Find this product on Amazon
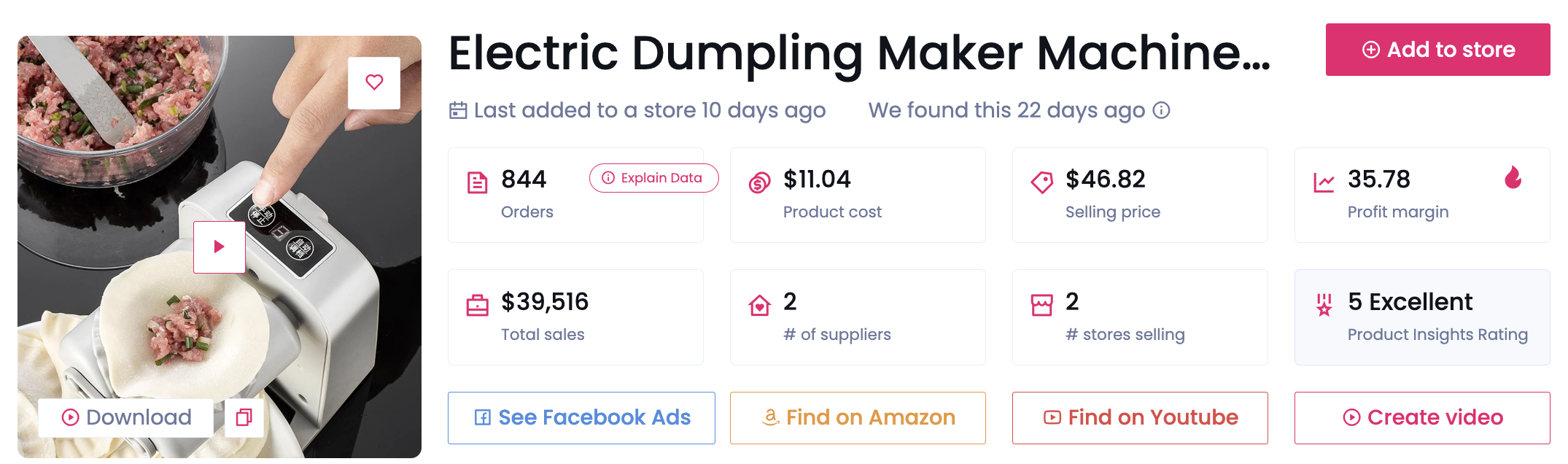 click(x=858, y=417)
